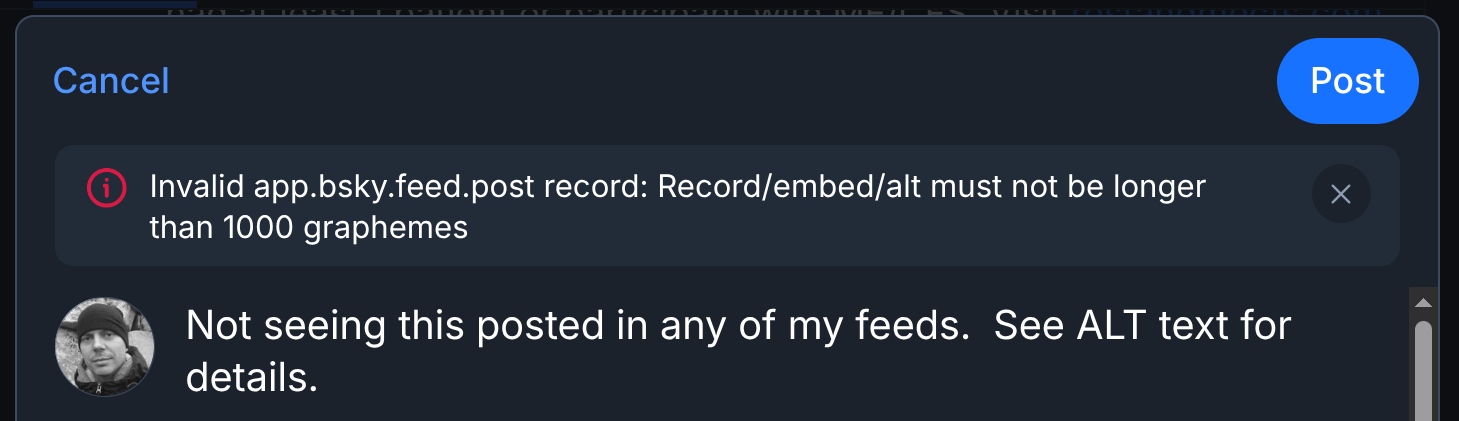Viewport: 1459px width, 421px height.
Task: Click the scrollbar up arrow
Action: [1424, 302]
